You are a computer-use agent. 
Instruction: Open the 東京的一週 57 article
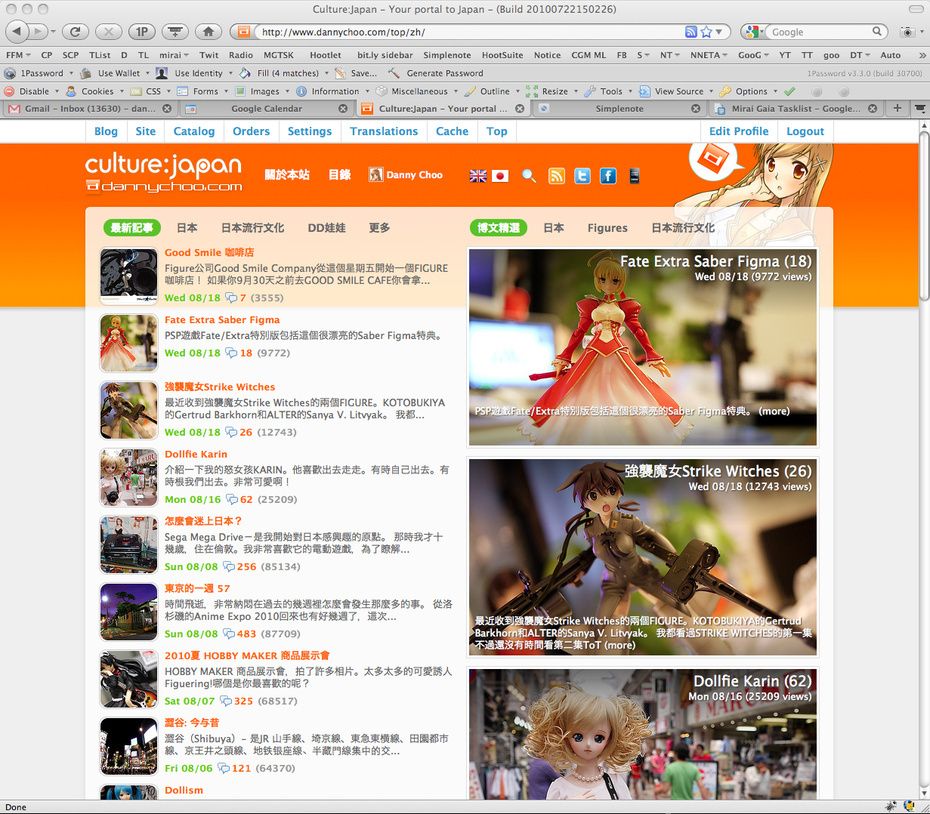pos(197,589)
